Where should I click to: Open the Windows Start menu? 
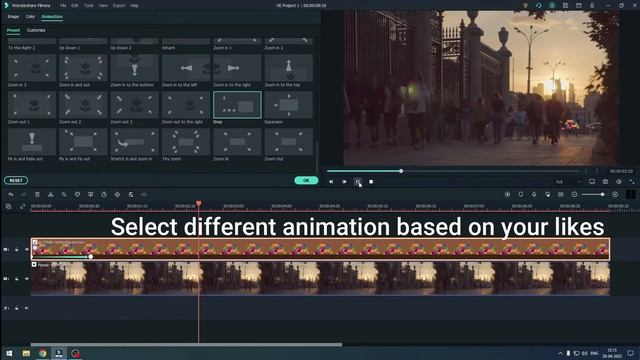(9, 353)
